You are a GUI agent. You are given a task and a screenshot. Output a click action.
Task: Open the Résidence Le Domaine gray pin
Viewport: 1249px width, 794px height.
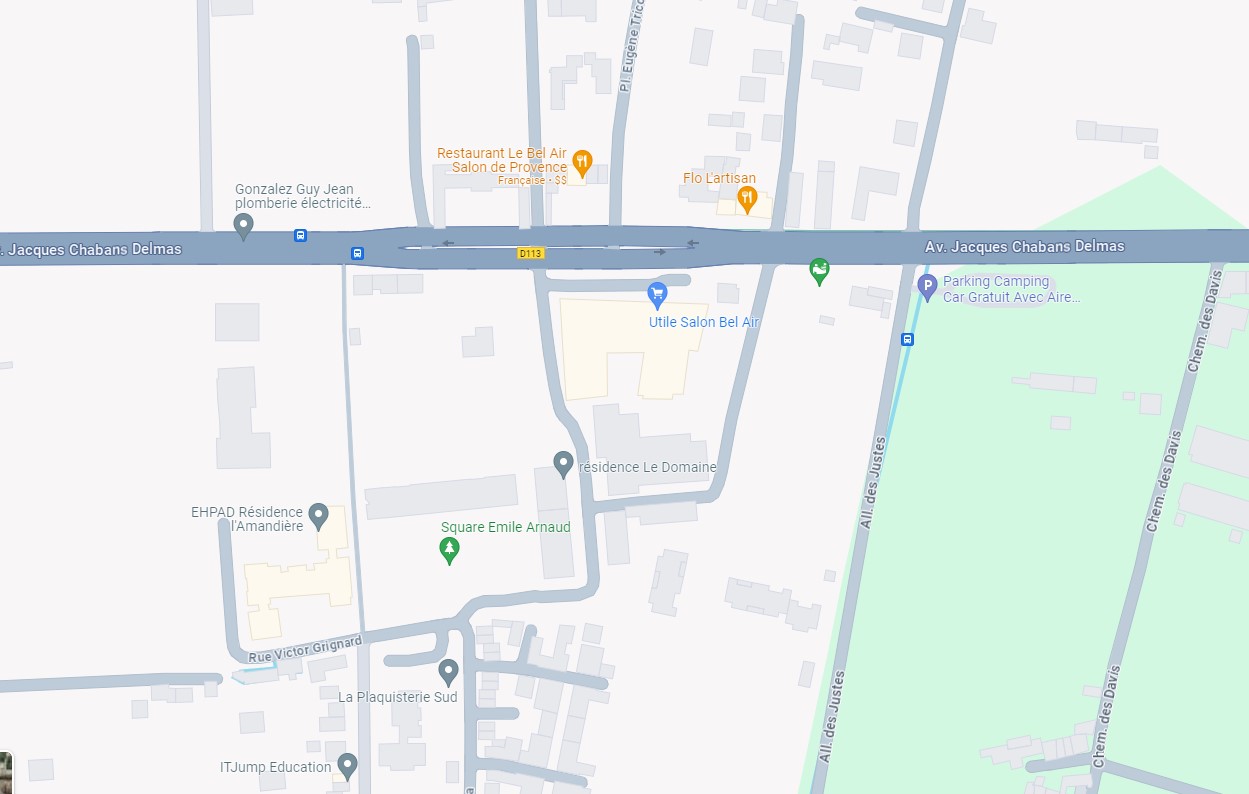[x=563, y=464]
